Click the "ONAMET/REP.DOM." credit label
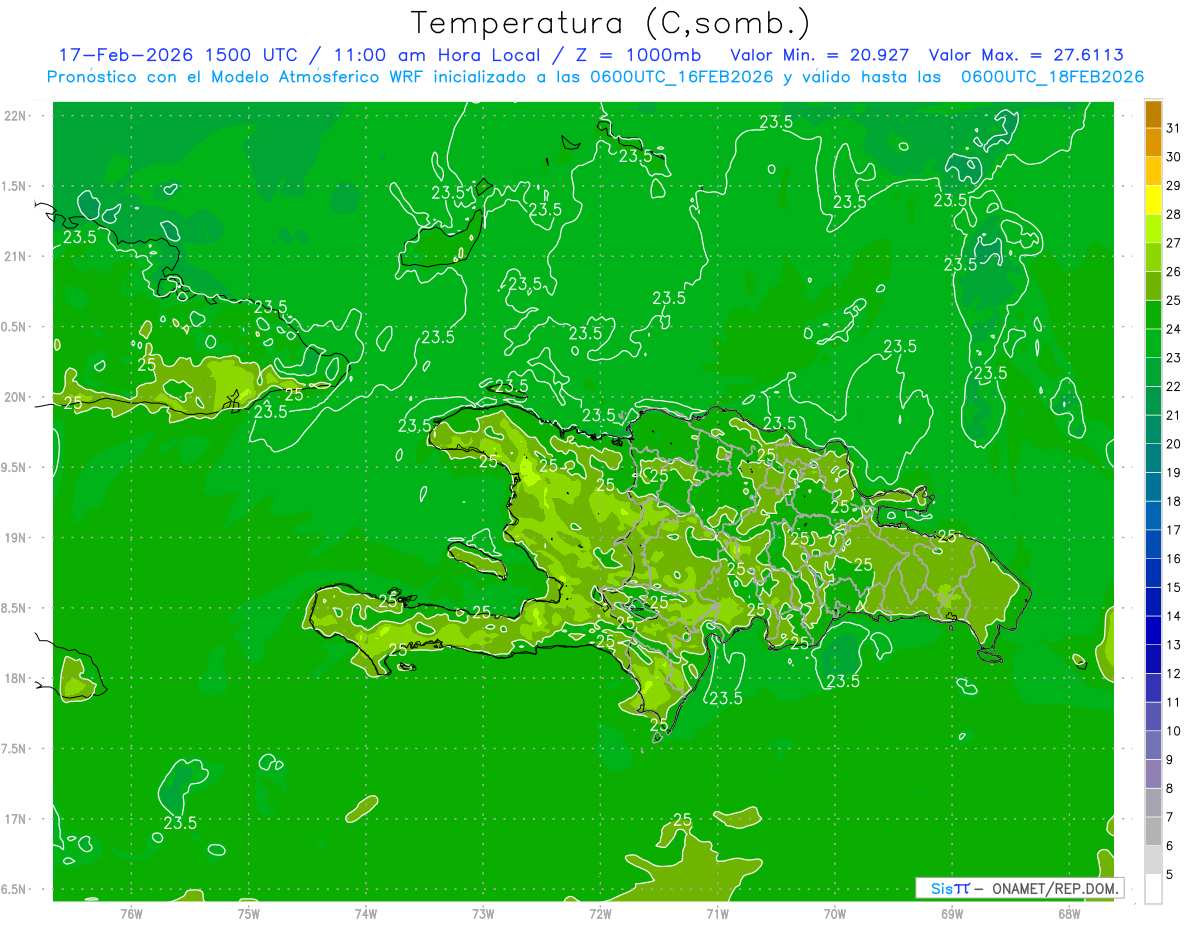Screen dimensions: 1200x927 point(1054,888)
